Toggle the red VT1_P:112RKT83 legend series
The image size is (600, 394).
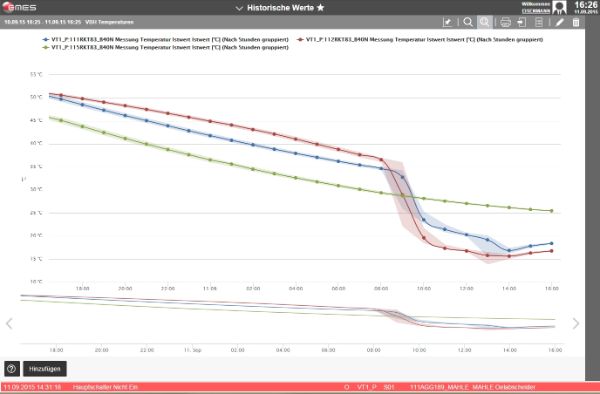pos(420,39)
